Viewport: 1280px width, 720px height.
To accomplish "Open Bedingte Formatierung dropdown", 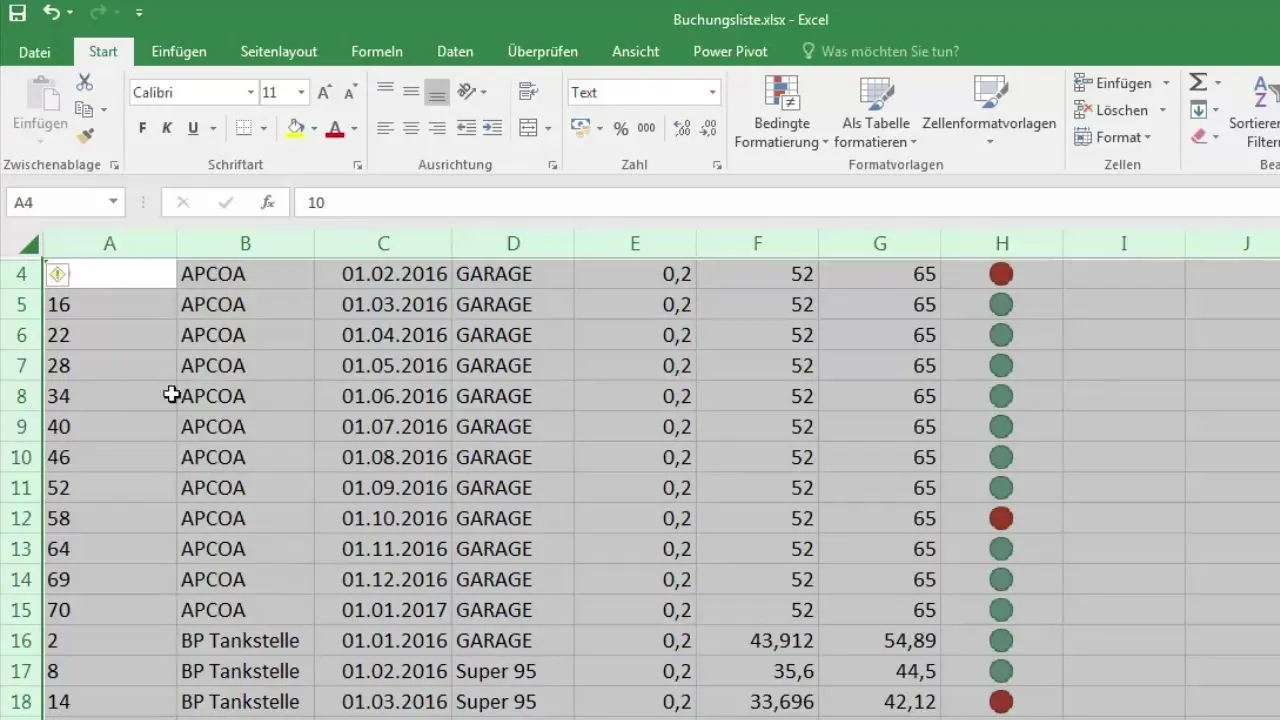I will [781, 112].
